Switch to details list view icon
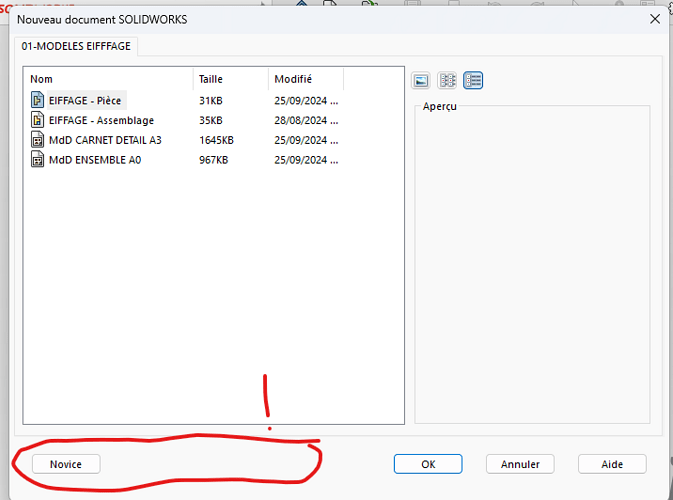The width and height of the screenshot is (673, 500). tap(473, 80)
